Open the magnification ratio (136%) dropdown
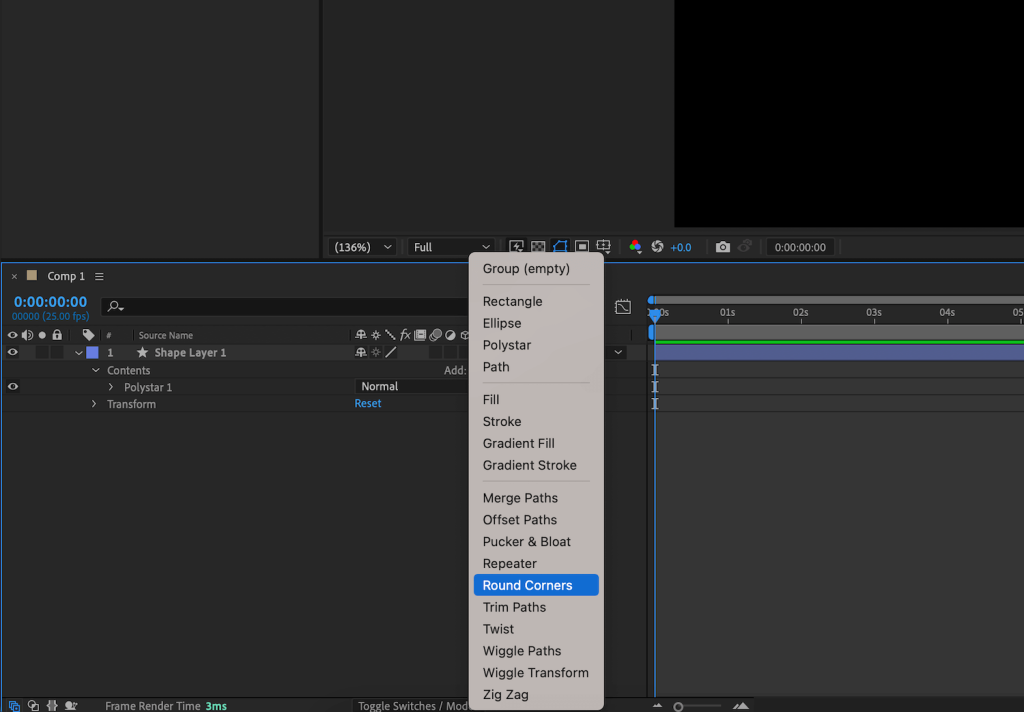1024x712 pixels. tap(362, 247)
